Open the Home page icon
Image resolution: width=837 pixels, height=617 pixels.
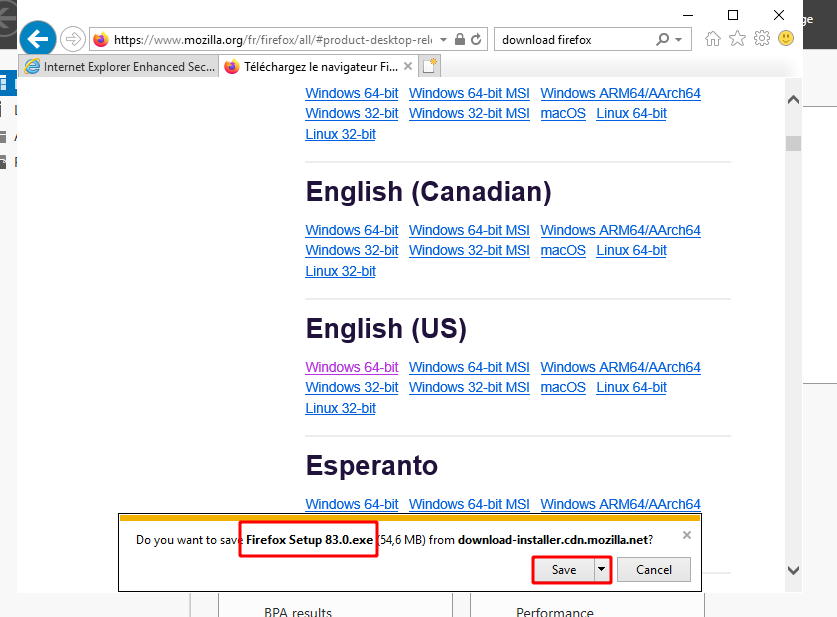click(713, 38)
